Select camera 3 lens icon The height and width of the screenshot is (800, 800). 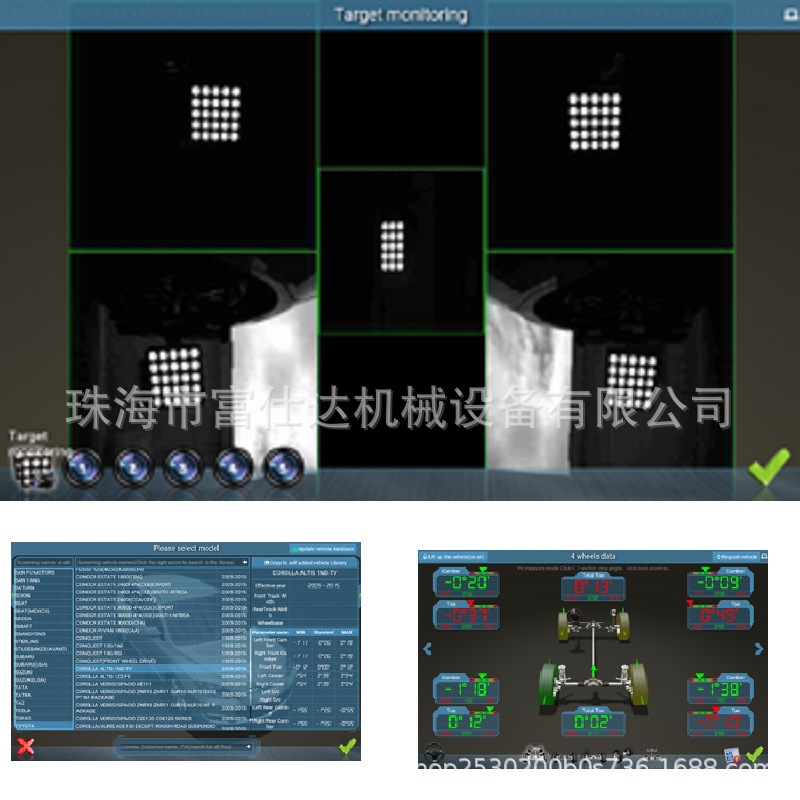pyautogui.click(x=184, y=467)
